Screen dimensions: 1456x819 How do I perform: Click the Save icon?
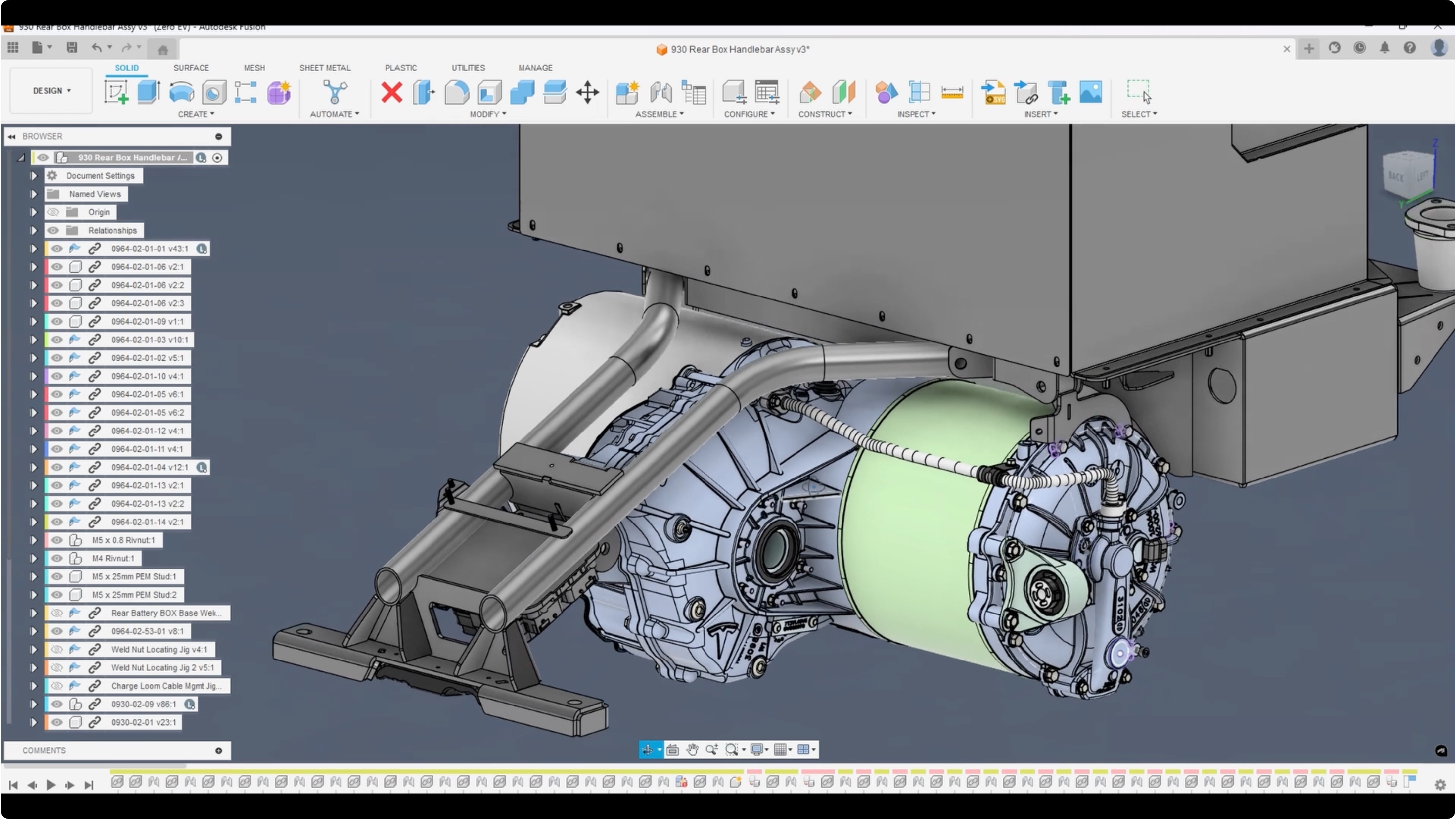[x=72, y=47]
